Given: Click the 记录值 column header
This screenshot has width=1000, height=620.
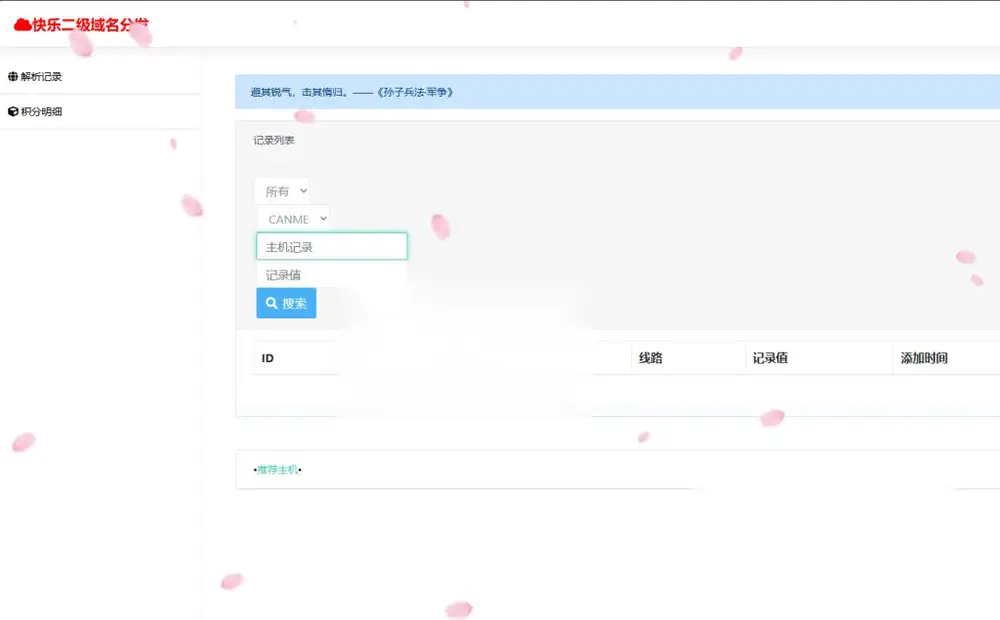Looking at the screenshot, I should coord(770,358).
